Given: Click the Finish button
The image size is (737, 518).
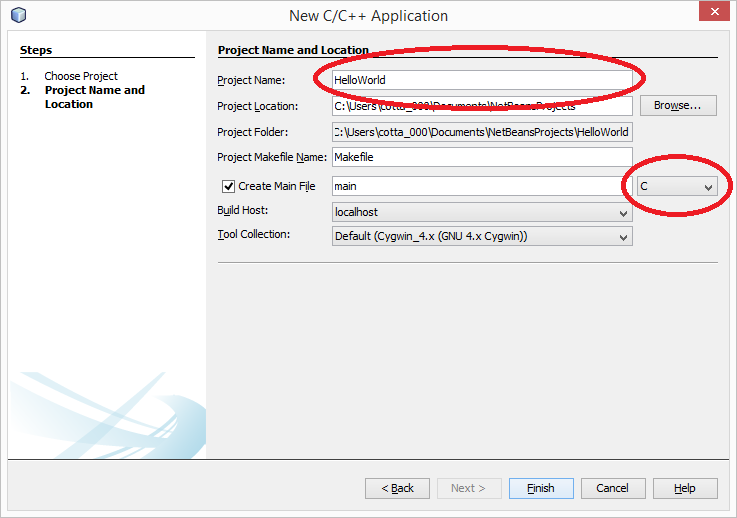Looking at the screenshot, I should (x=541, y=488).
